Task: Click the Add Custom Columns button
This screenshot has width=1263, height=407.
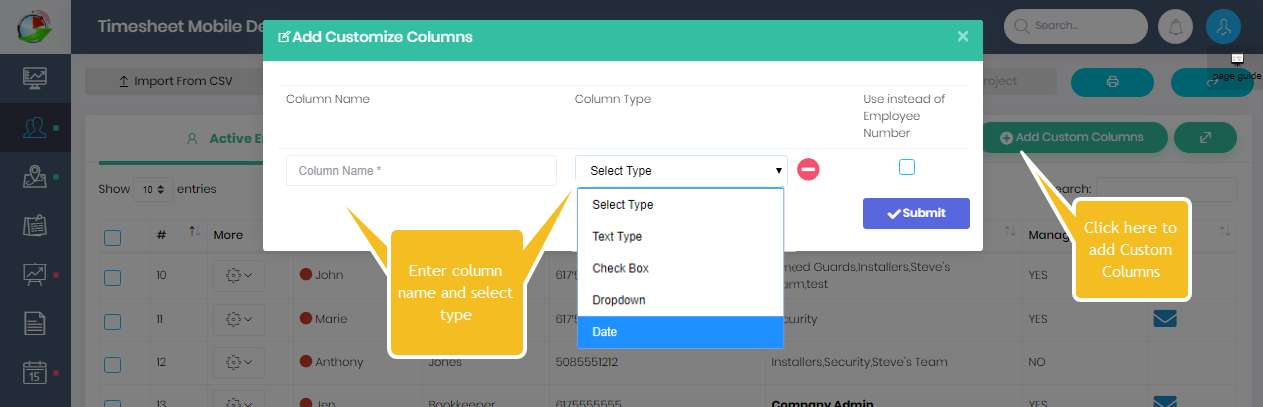Action: coord(1074,137)
